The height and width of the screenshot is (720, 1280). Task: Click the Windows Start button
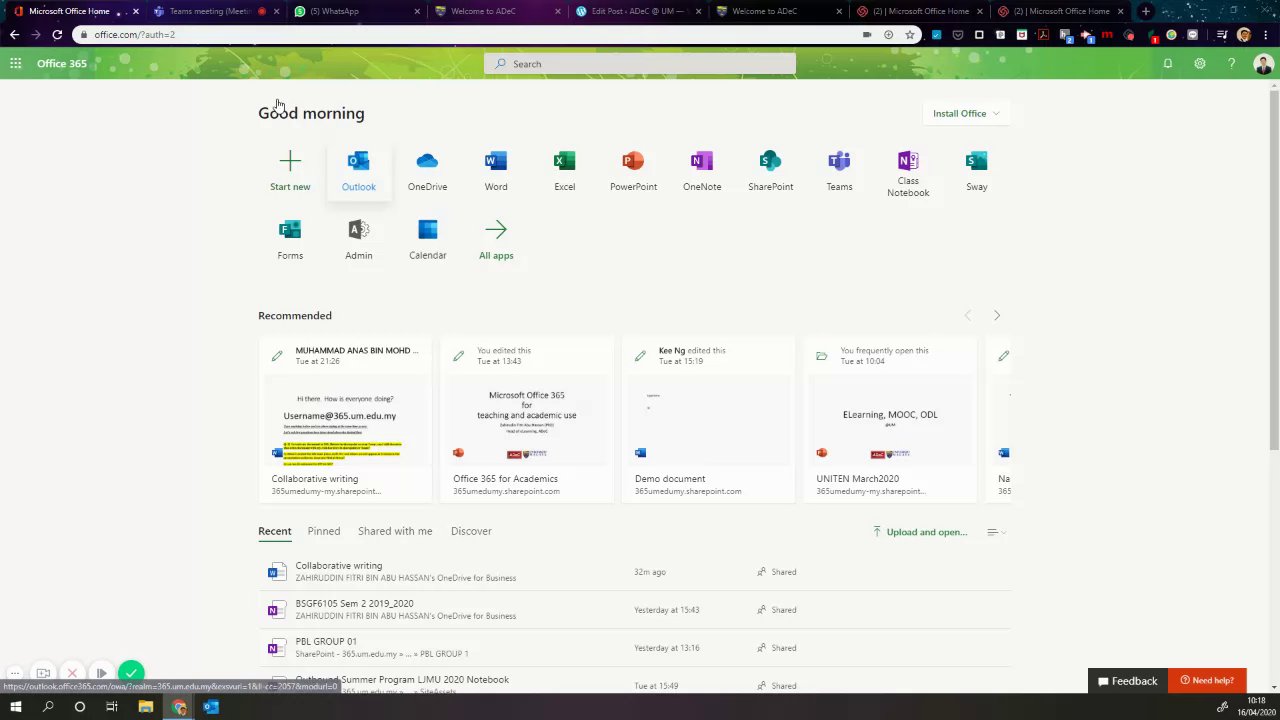pyautogui.click(x=16, y=707)
